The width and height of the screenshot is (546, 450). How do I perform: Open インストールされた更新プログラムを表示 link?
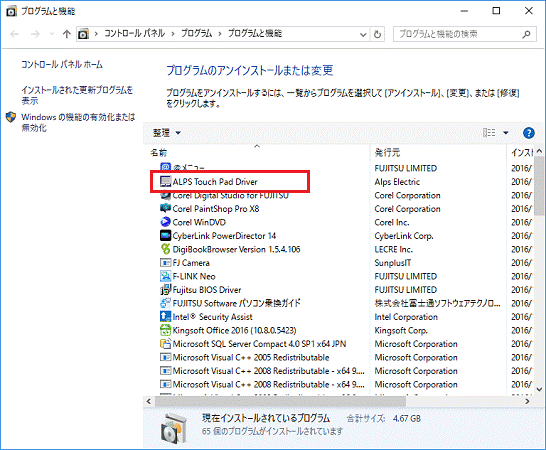tap(77, 95)
